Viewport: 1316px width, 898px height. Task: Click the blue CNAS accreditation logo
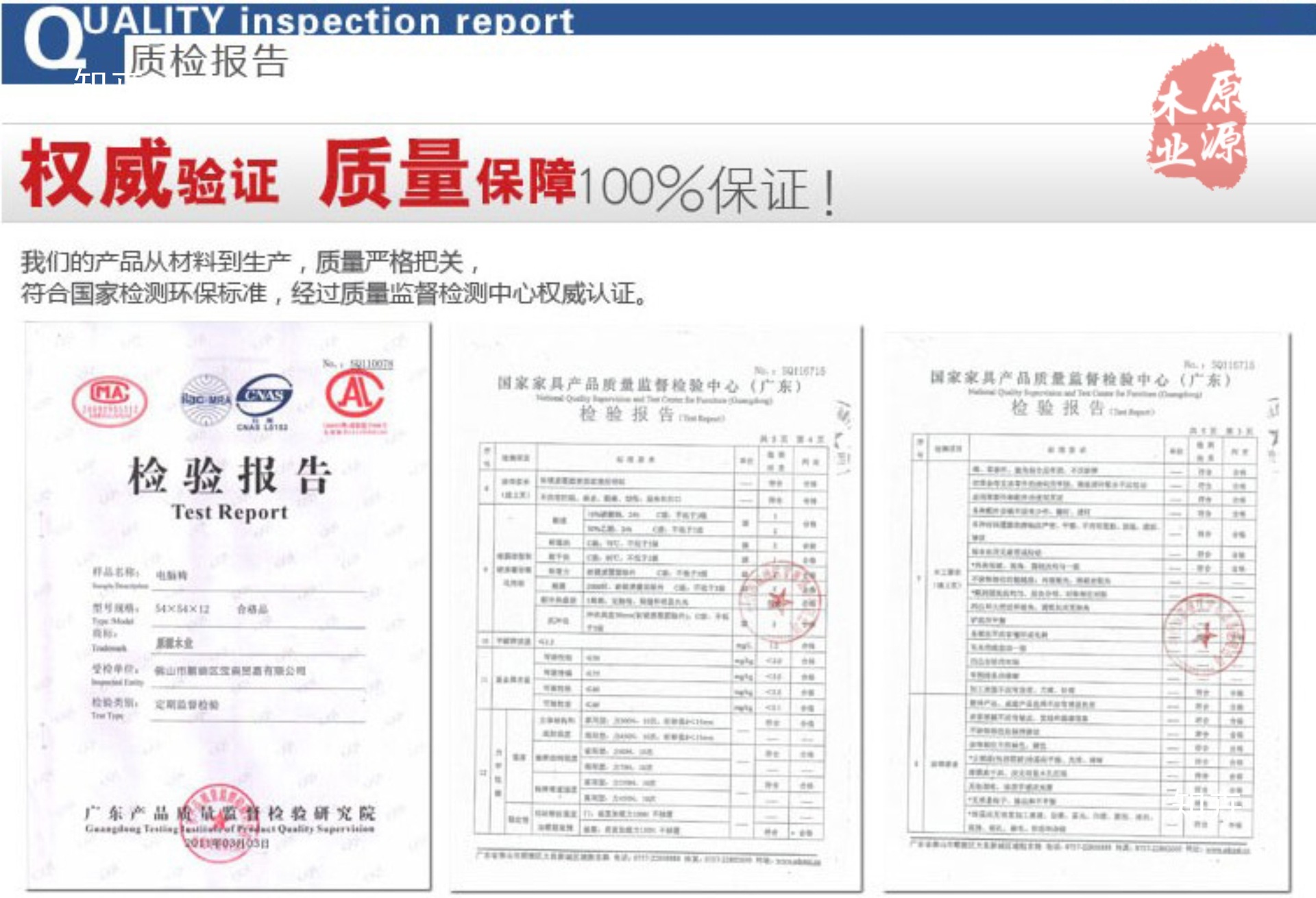coord(264,396)
